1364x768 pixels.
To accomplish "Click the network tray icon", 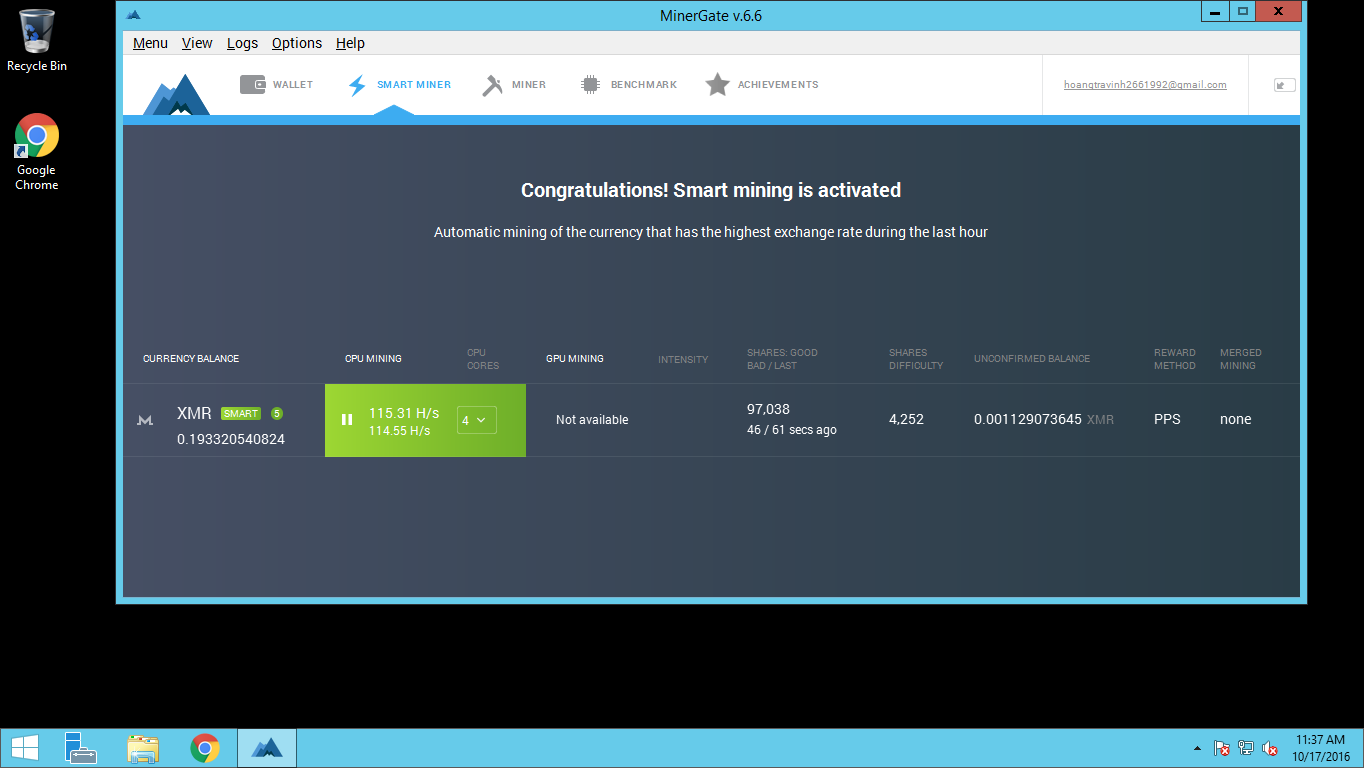I will (1246, 748).
